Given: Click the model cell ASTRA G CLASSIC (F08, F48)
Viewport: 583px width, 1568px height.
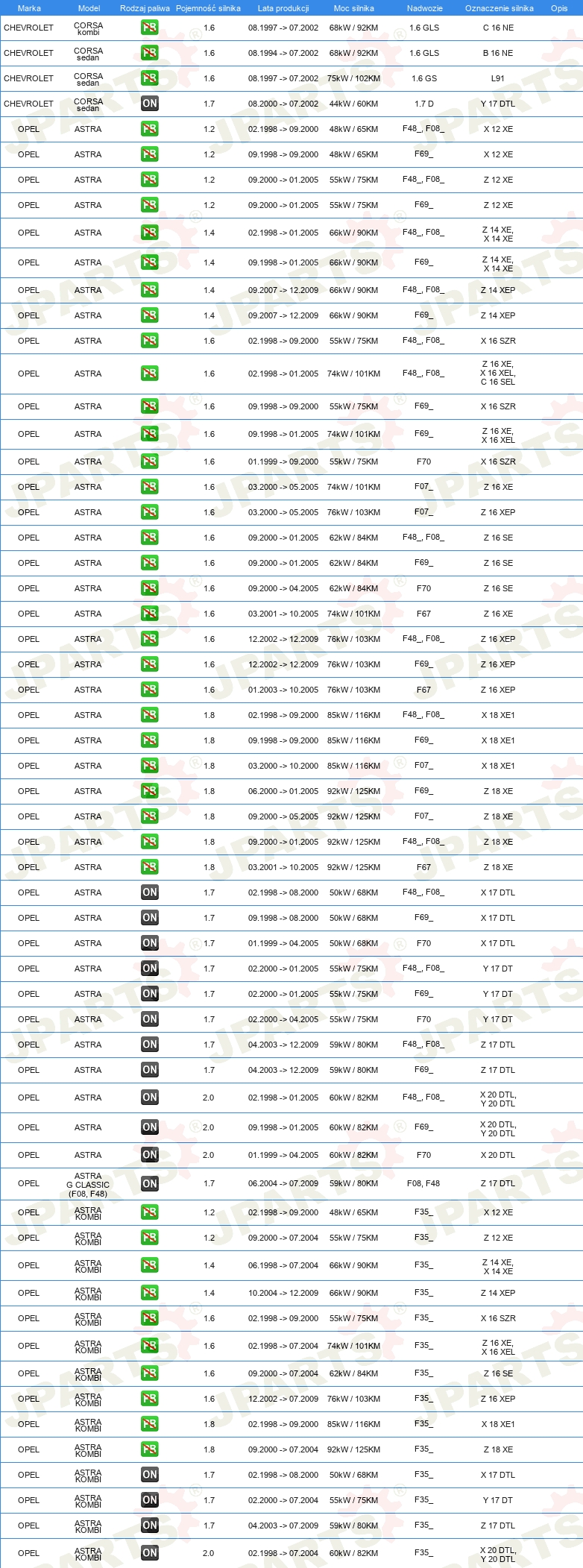Looking at the screenshot, I should tap(88, 1184).
